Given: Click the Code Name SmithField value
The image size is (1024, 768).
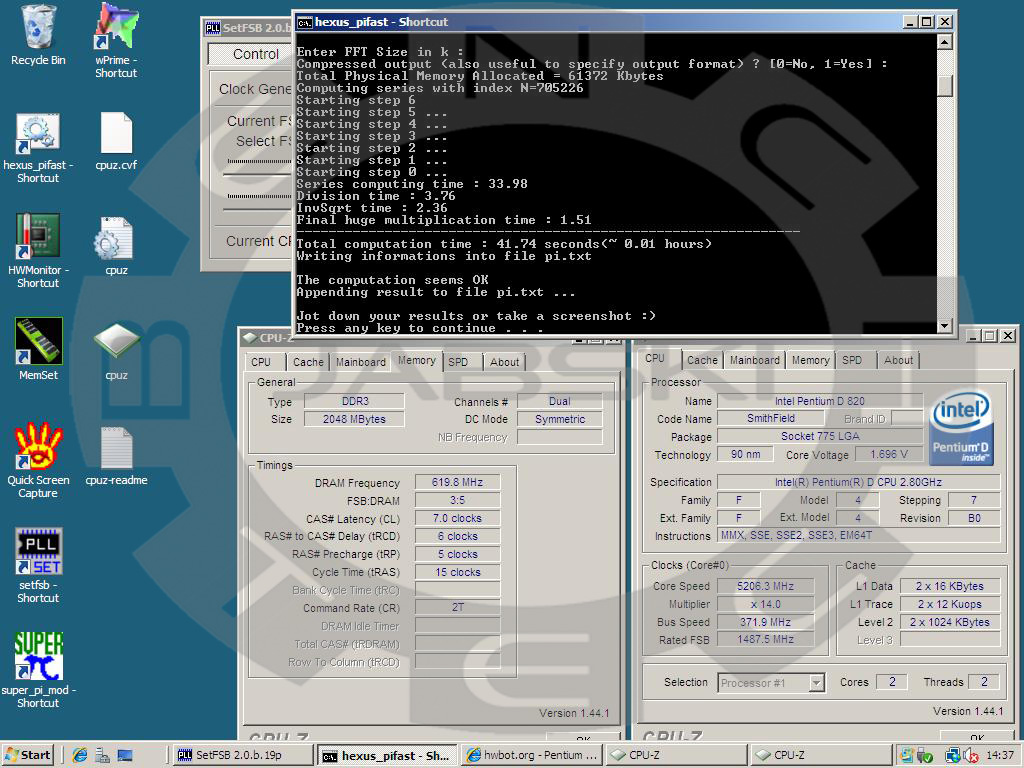Looking at the screenshot, I should click(771, 419).
